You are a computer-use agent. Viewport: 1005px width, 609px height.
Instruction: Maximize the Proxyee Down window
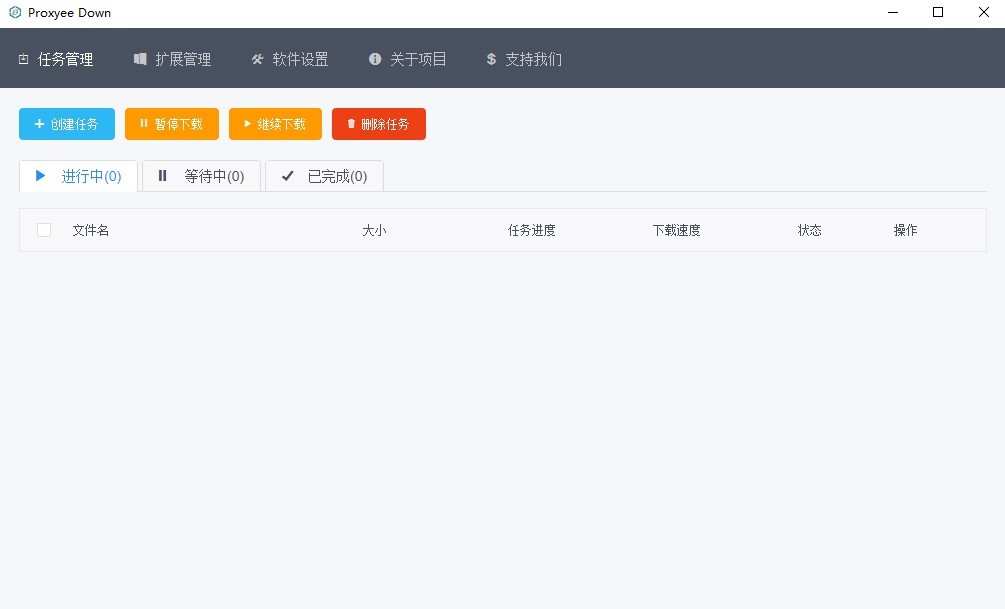pos(938,12)
